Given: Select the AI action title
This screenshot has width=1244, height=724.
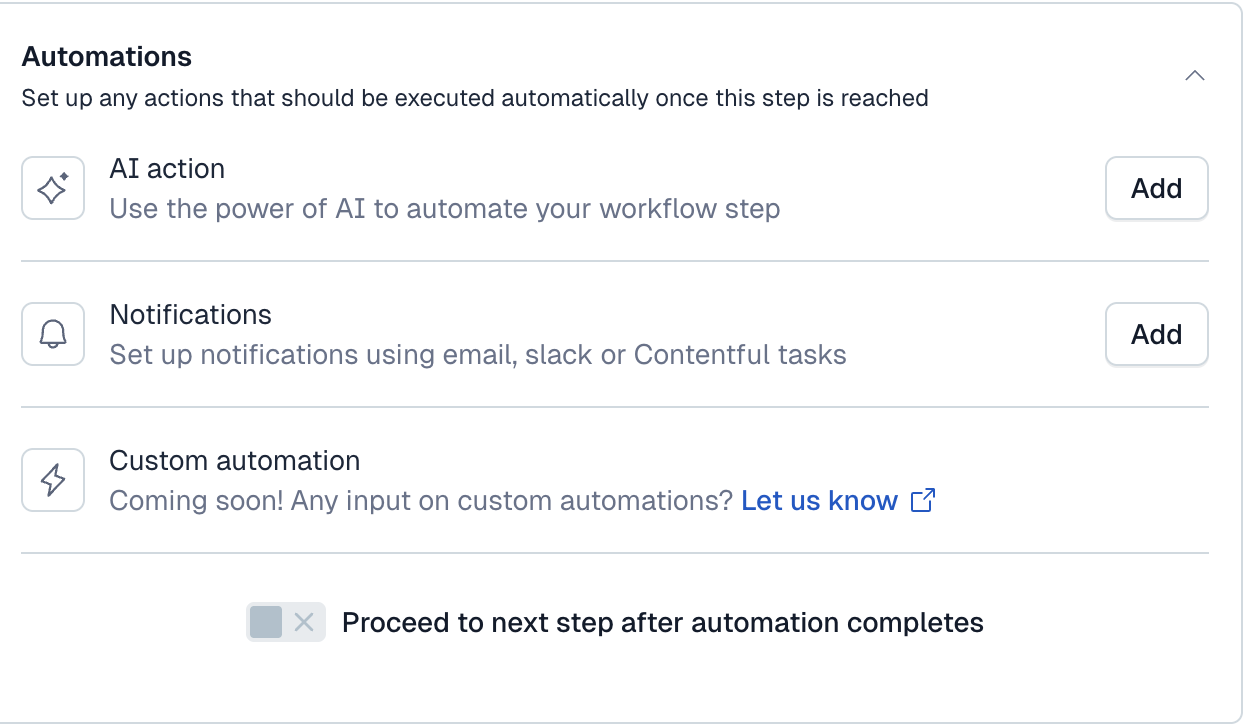Looking at the screenshot, I should point(167,168).
